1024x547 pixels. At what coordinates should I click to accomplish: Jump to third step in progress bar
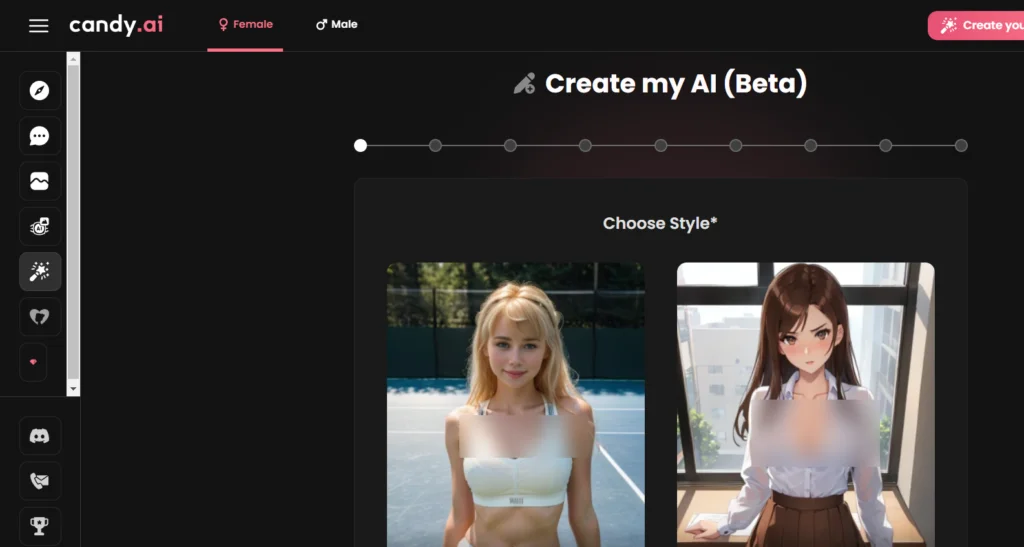pos(511,146)
